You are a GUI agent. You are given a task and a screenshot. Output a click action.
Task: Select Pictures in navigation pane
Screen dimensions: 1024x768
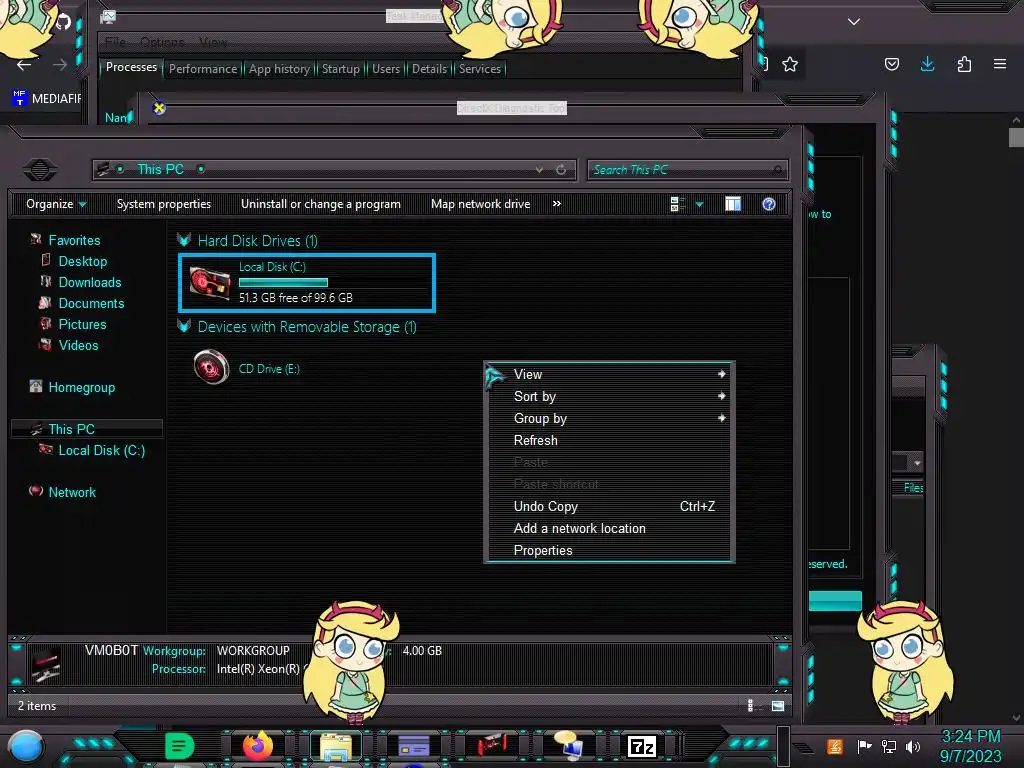point(82,324)
